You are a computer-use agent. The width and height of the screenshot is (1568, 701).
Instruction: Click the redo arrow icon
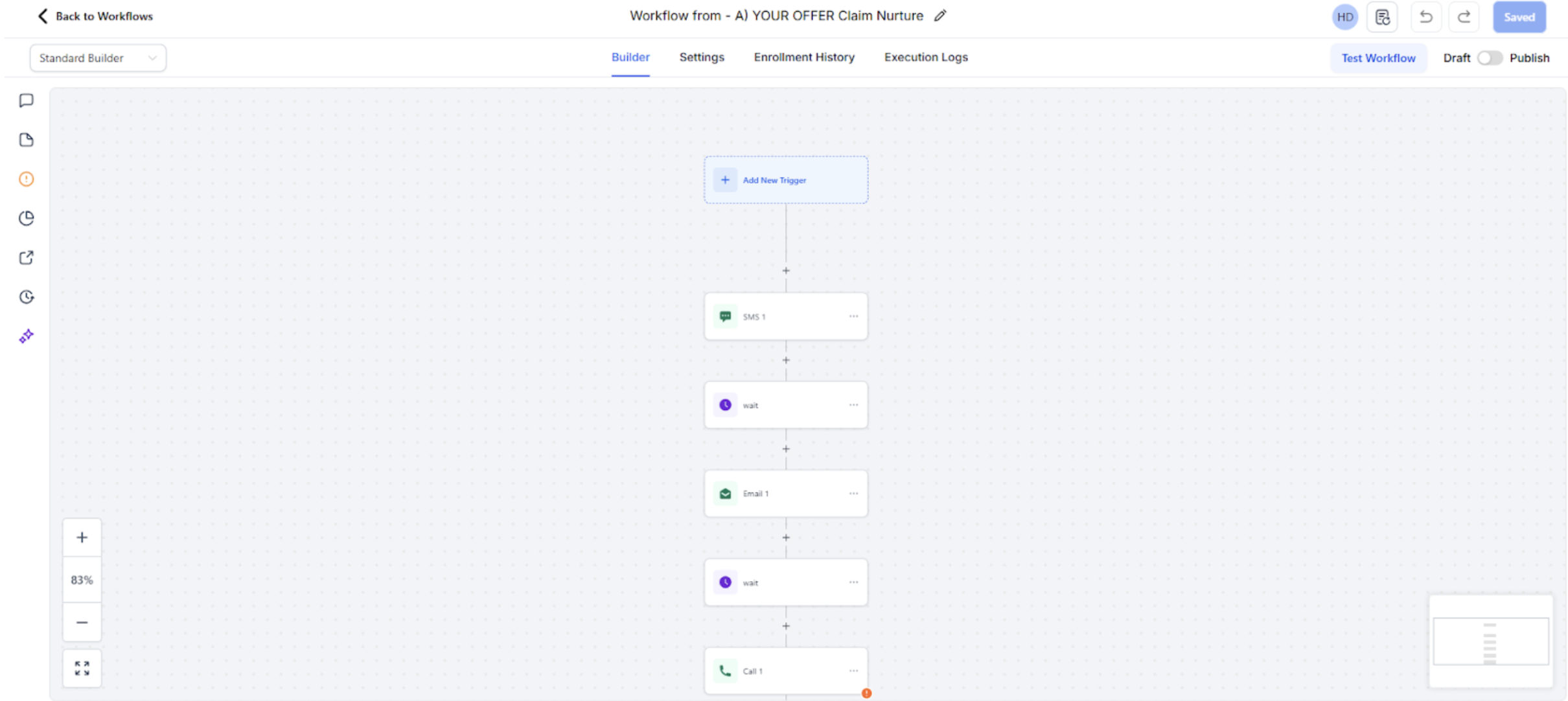point(1464,17)
